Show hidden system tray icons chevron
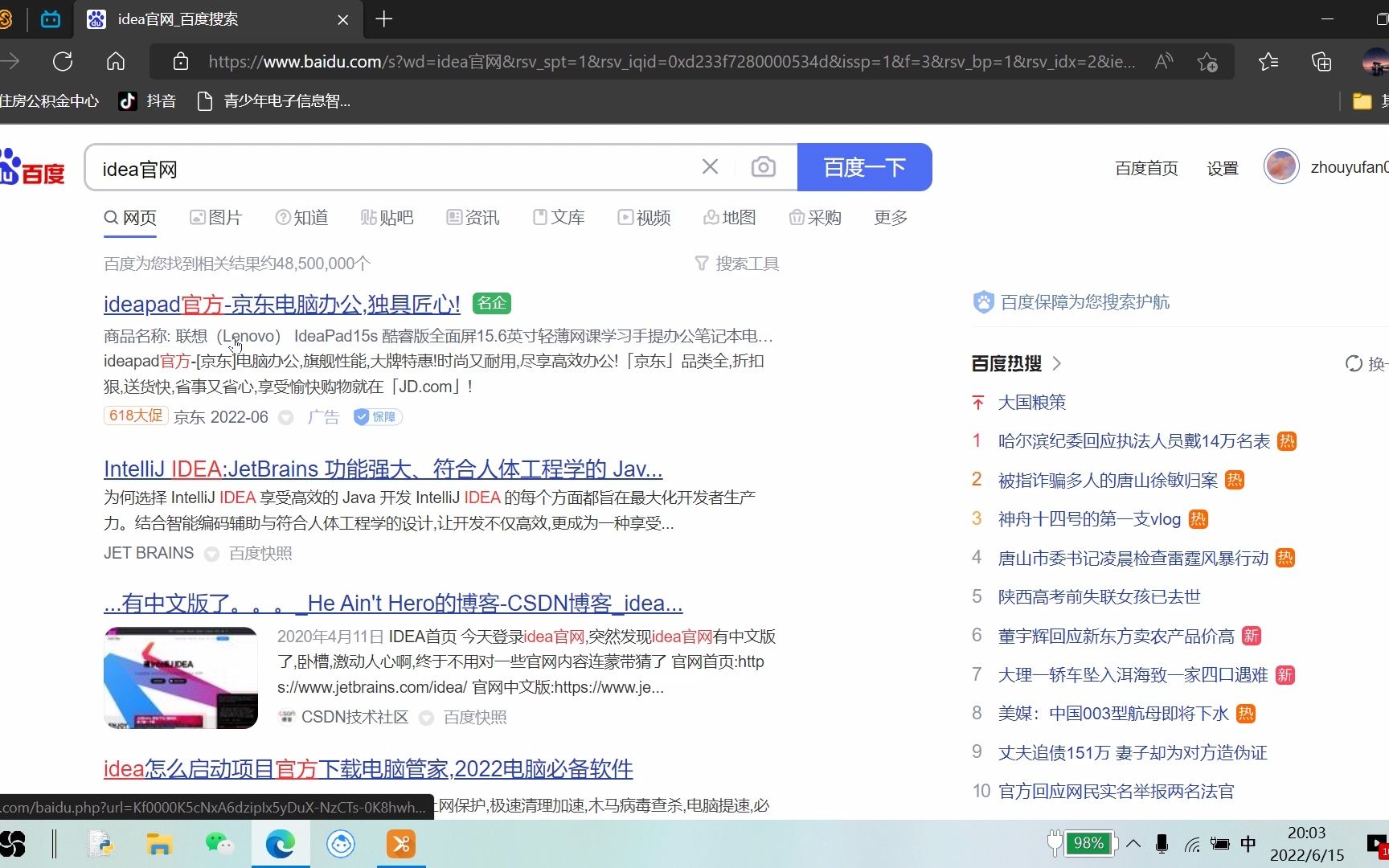Viewport: 1389px width, 868px height. 1133,844
